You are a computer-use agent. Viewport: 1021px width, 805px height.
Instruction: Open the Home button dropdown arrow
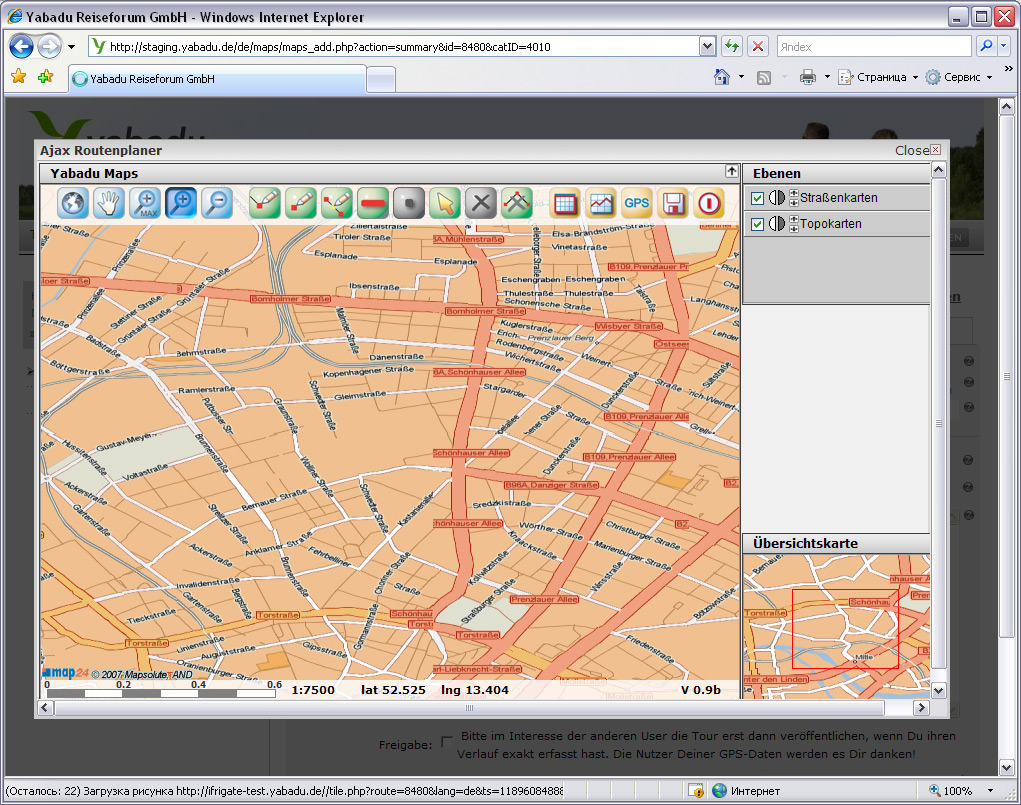tap(741, 77)
